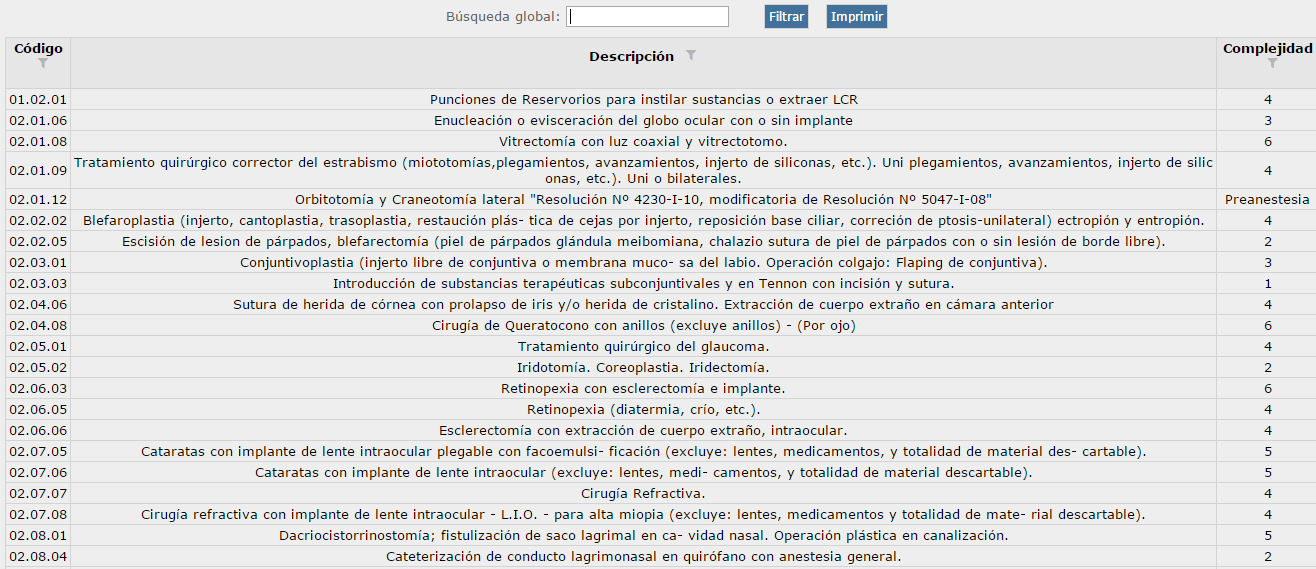Click 'Cataratas con implante... plegable con facoemulsificación' description
Viewport: 1316px width, 569px height.
click(644, 452)
